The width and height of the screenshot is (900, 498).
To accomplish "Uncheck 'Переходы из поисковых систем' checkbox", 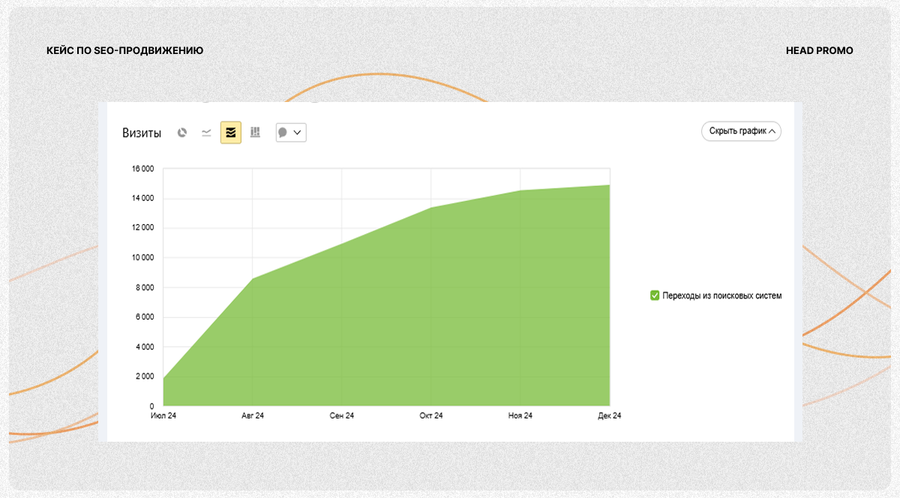I will [x=654, y=295].
